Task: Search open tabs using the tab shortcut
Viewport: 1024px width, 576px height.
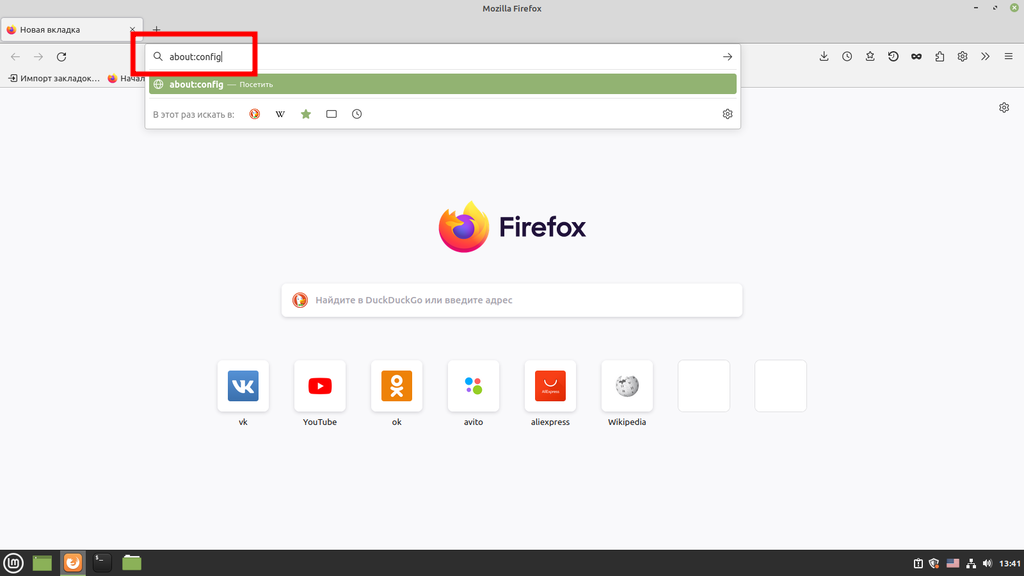Action: (331, 114)
